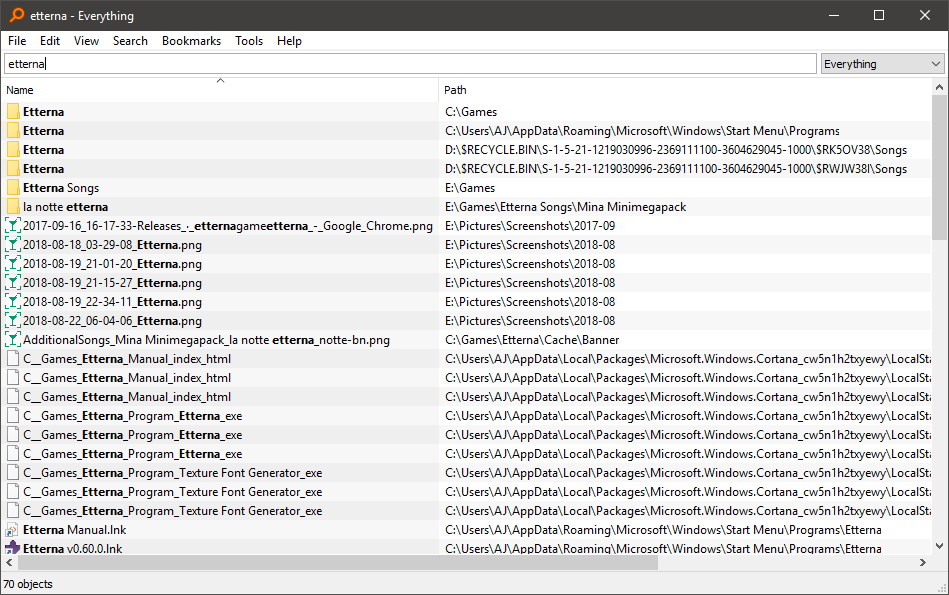Select the Etterna Manual.lnk file name
This screenshot has width=949, height=595.
click(x=74, y=530)
